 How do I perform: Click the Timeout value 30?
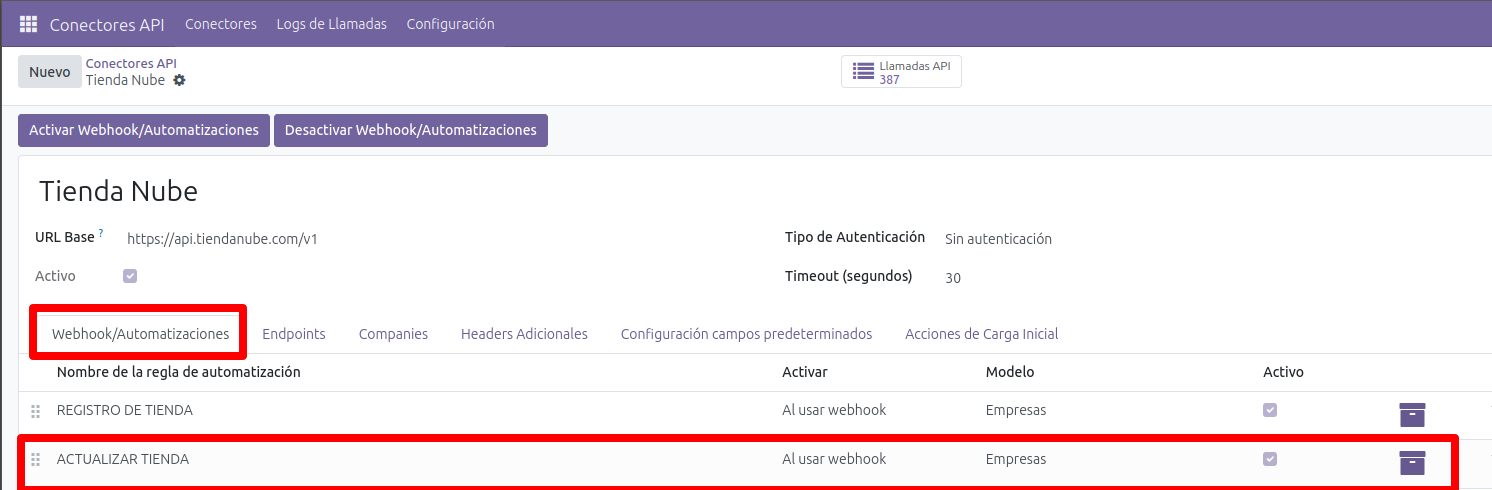tap(953, 278)
